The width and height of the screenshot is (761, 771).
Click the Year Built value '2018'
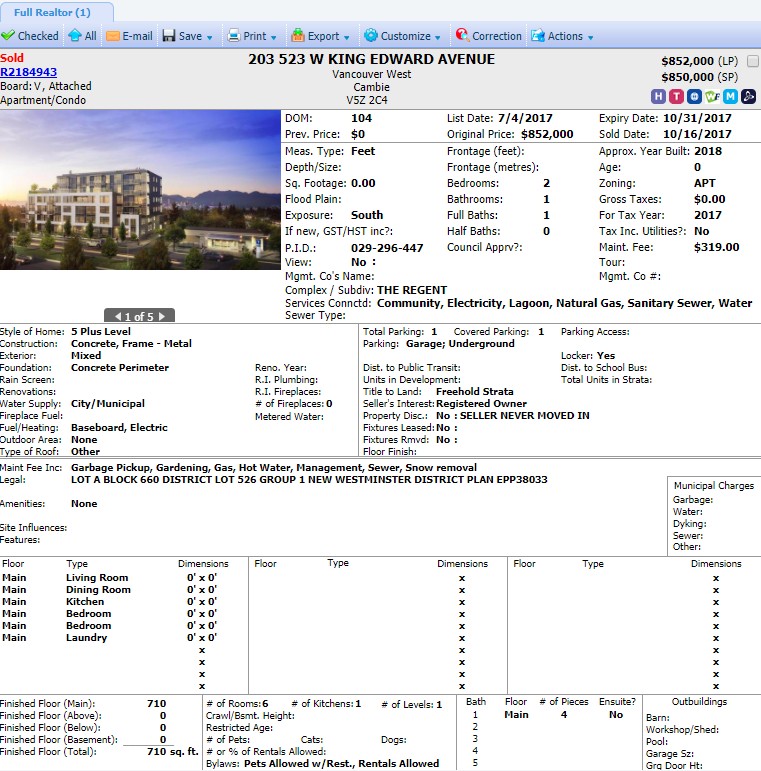[x=708, y=151]
